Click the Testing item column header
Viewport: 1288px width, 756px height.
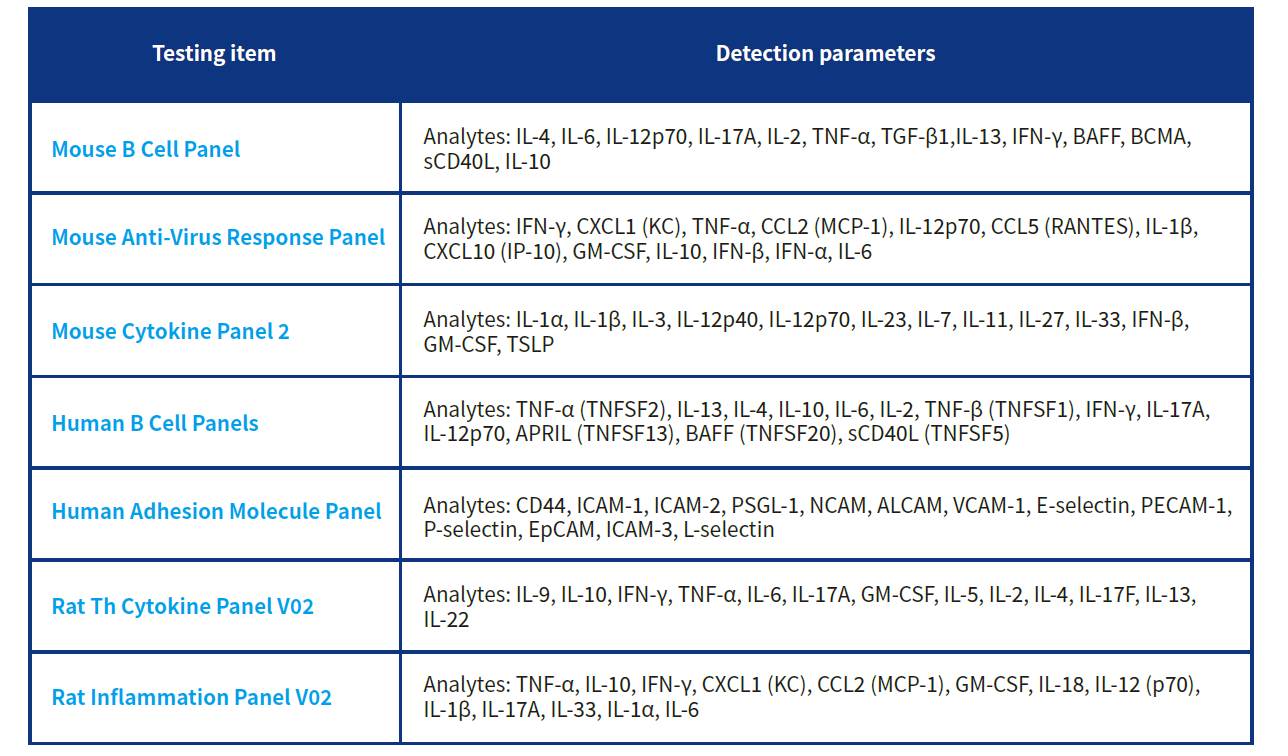[x=214, y=53]
